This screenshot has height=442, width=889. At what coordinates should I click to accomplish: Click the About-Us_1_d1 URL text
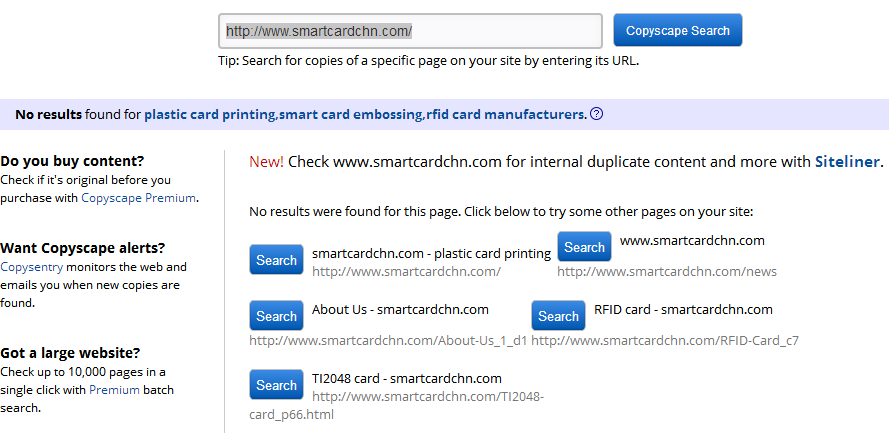coord(388,341)
